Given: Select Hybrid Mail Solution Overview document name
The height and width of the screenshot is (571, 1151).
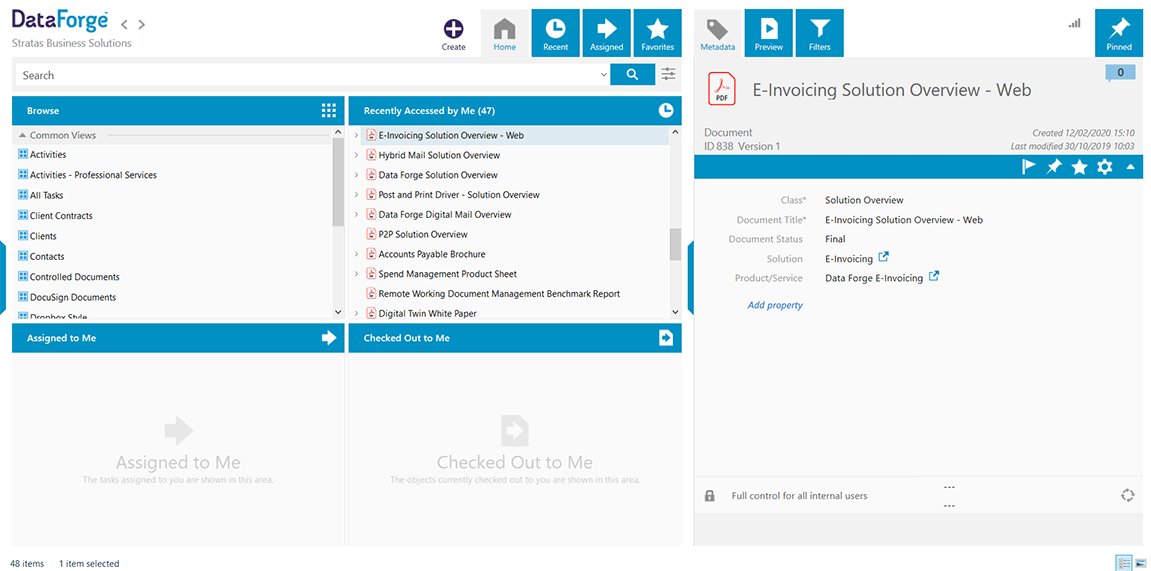Looking at the screenshot, I should coord(439,155).
